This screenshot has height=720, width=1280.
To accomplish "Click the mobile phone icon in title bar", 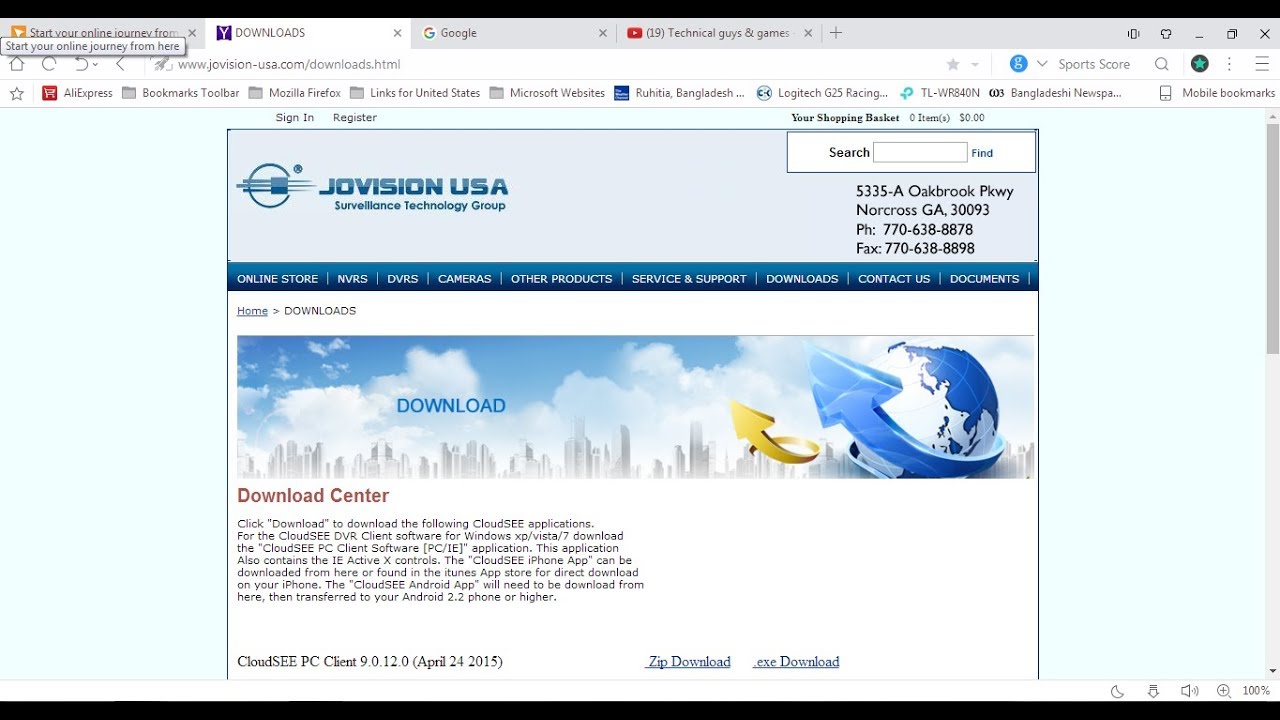I will point(1133,33).
